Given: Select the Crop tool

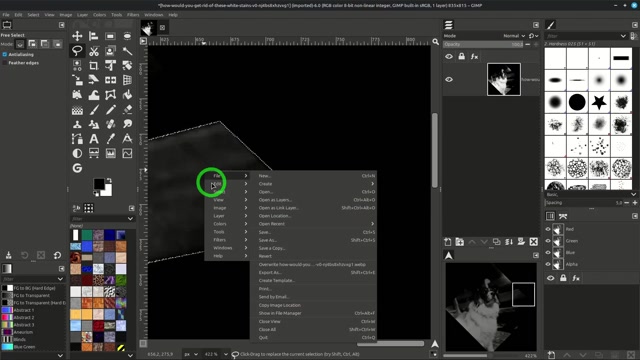Looking at the screenshot, I should [x=93, y=65].
